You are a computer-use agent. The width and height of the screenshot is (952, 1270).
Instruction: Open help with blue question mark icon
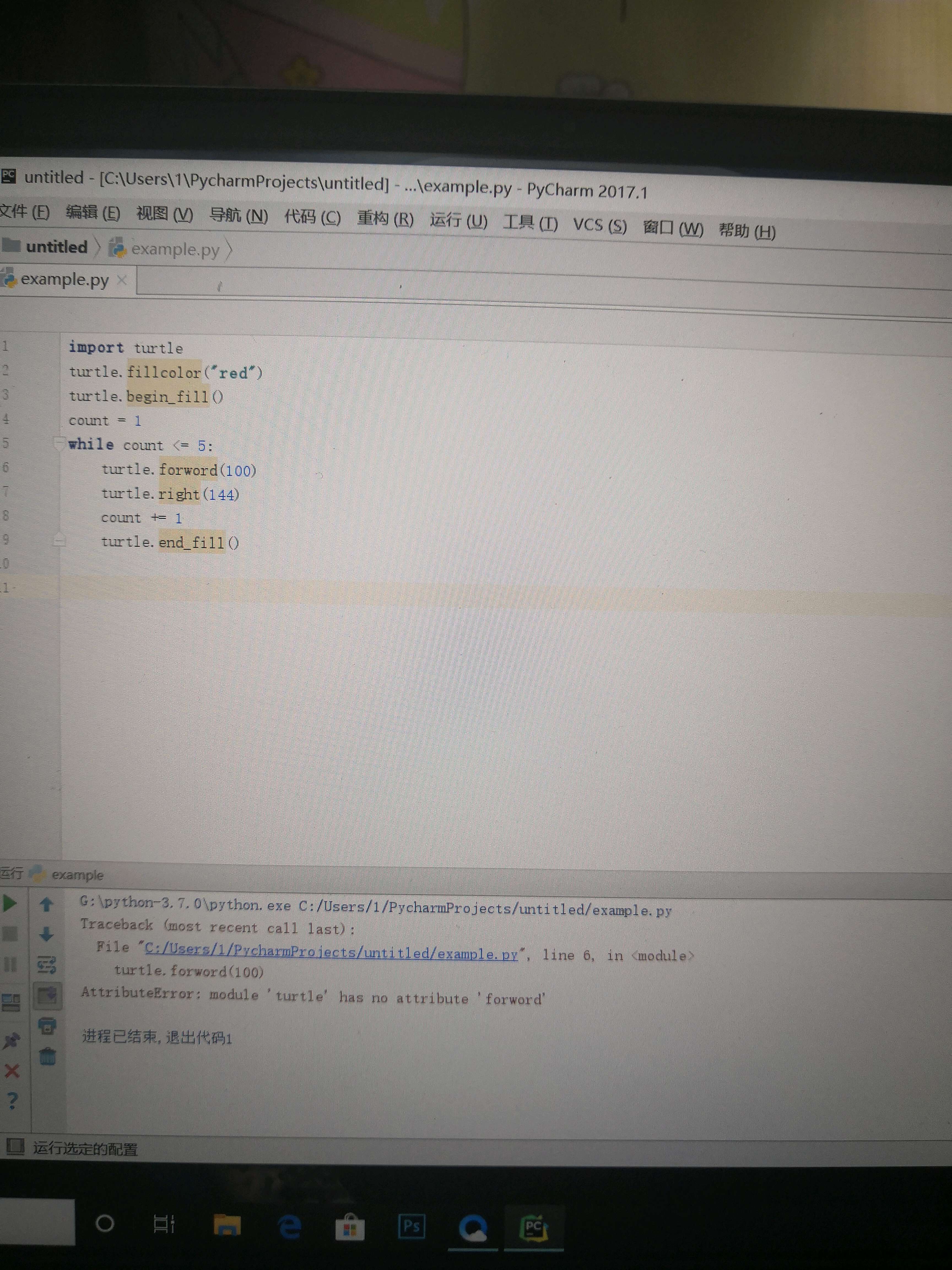[13, 1101]
